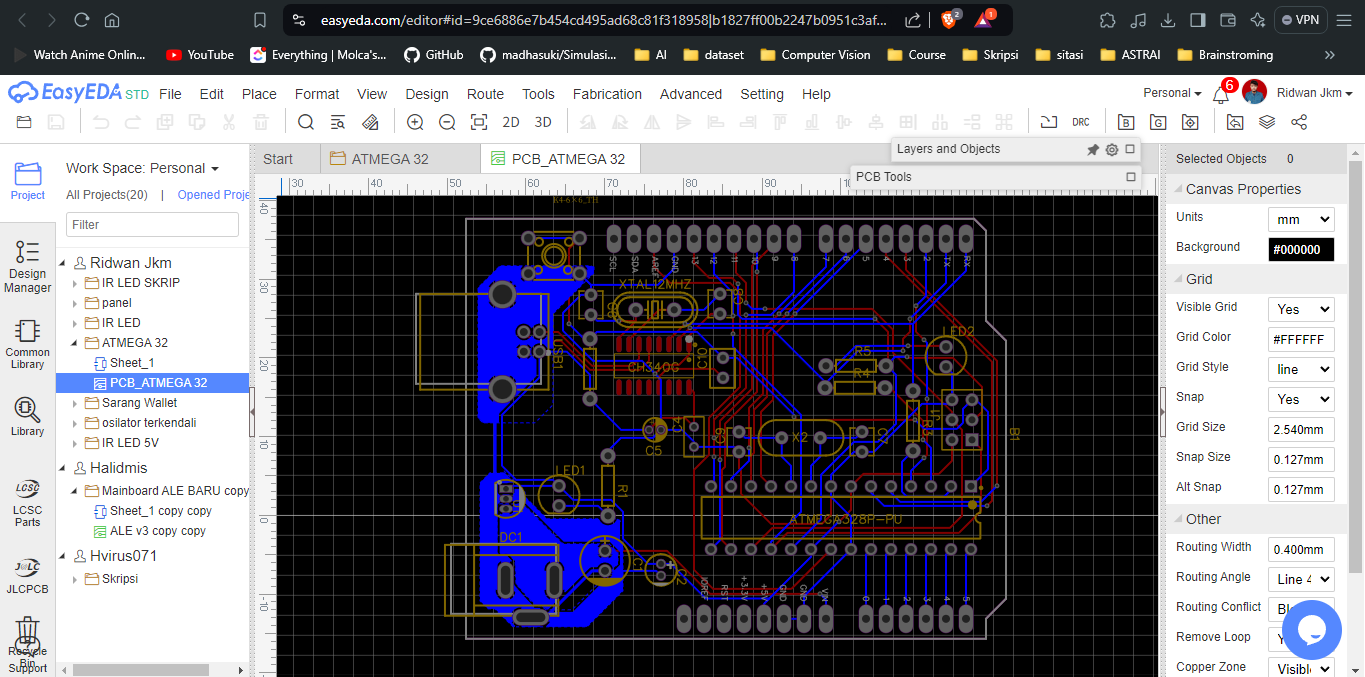The height and width of the screenshot is (677, 1365).
Task: Open Layers and Objects gear settings
Action: point(1111,149)
